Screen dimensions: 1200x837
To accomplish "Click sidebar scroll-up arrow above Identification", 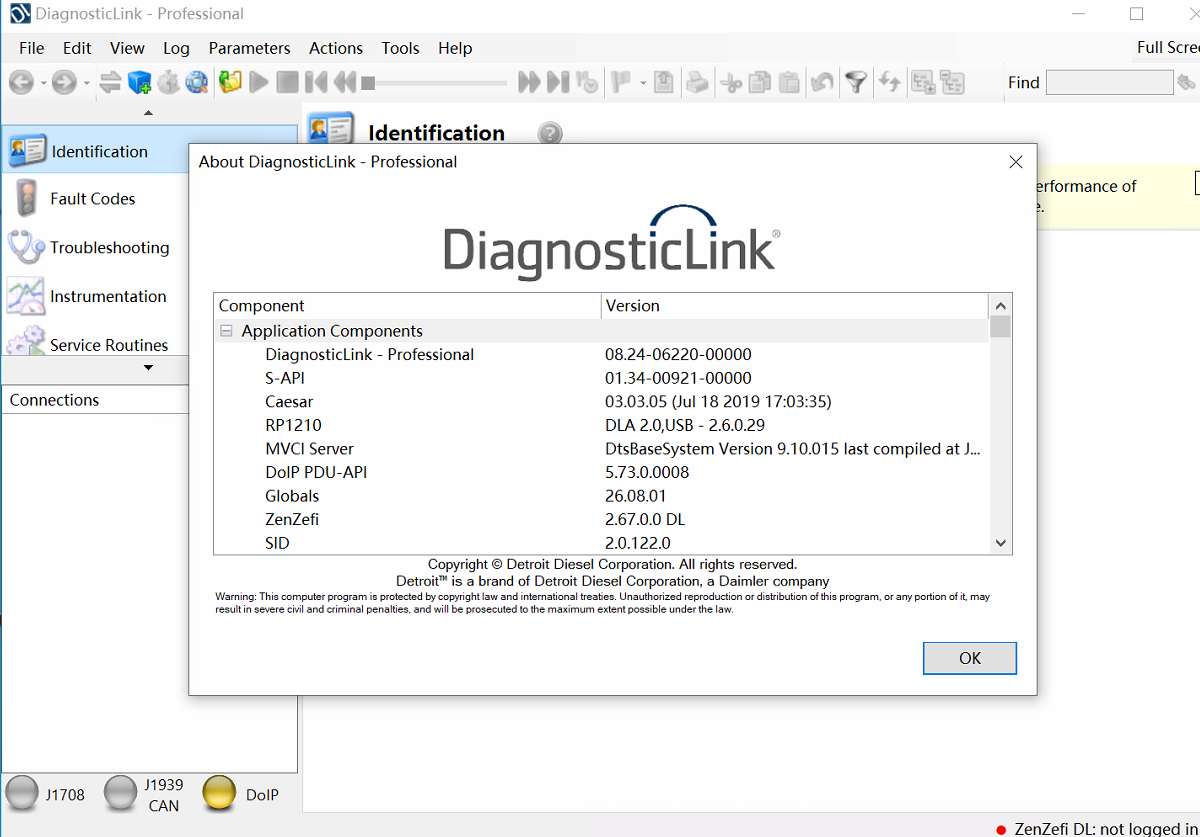I will pos(148,113).
